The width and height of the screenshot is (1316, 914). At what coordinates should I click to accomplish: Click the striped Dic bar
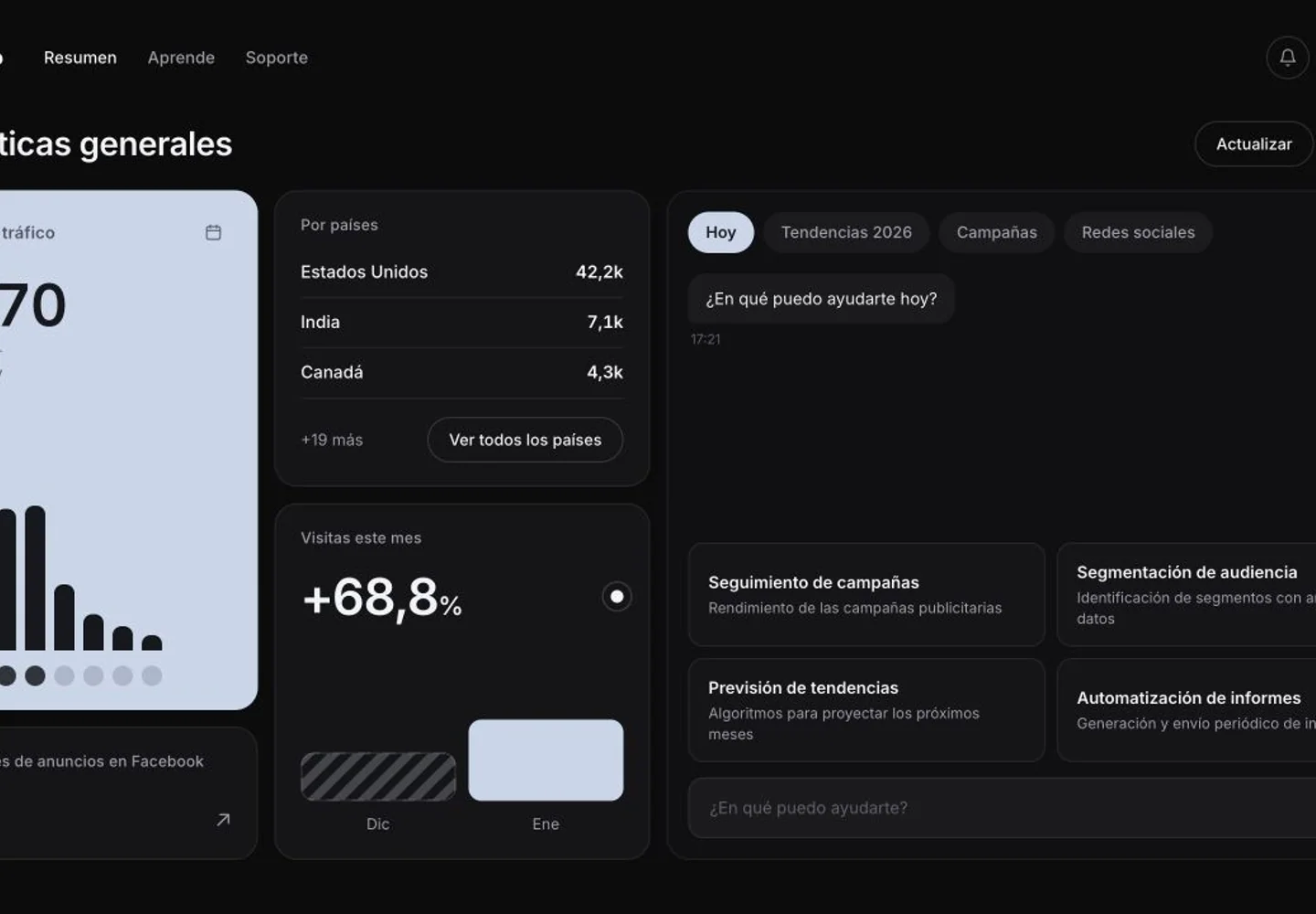pyautogui.click(x=378, y=777)
